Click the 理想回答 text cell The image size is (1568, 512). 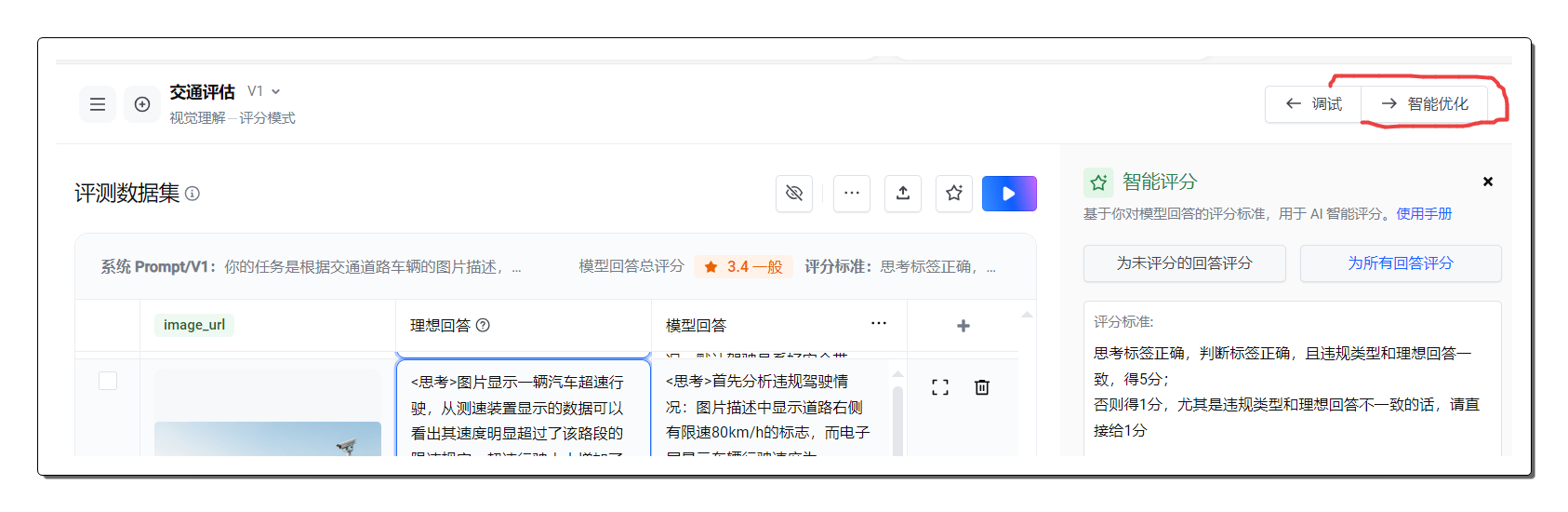[524, 408]
